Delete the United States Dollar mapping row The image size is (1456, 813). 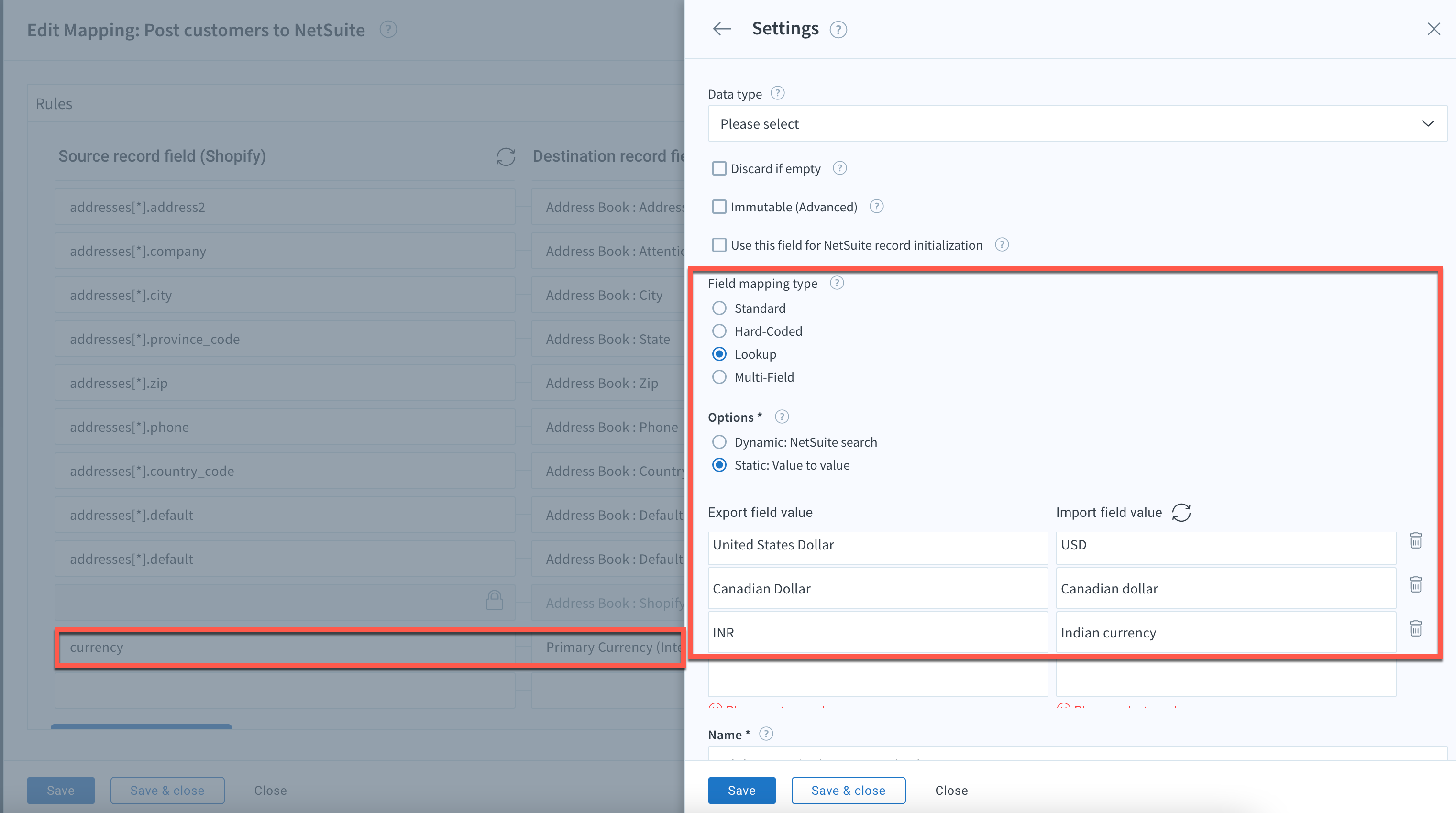click(x=1415, y=541)
